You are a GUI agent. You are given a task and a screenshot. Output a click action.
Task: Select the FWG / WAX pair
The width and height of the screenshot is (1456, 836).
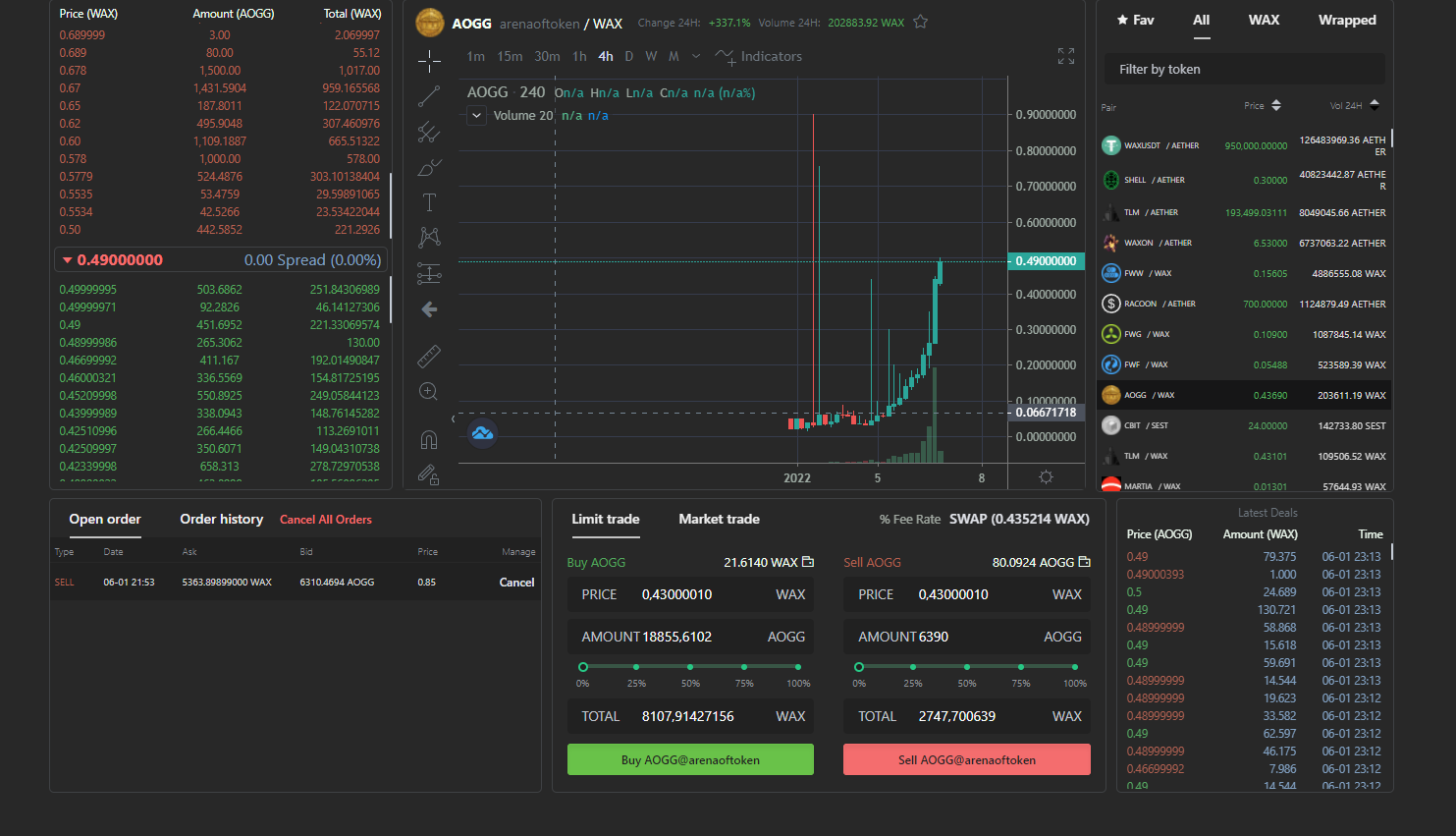point(1245,334)
